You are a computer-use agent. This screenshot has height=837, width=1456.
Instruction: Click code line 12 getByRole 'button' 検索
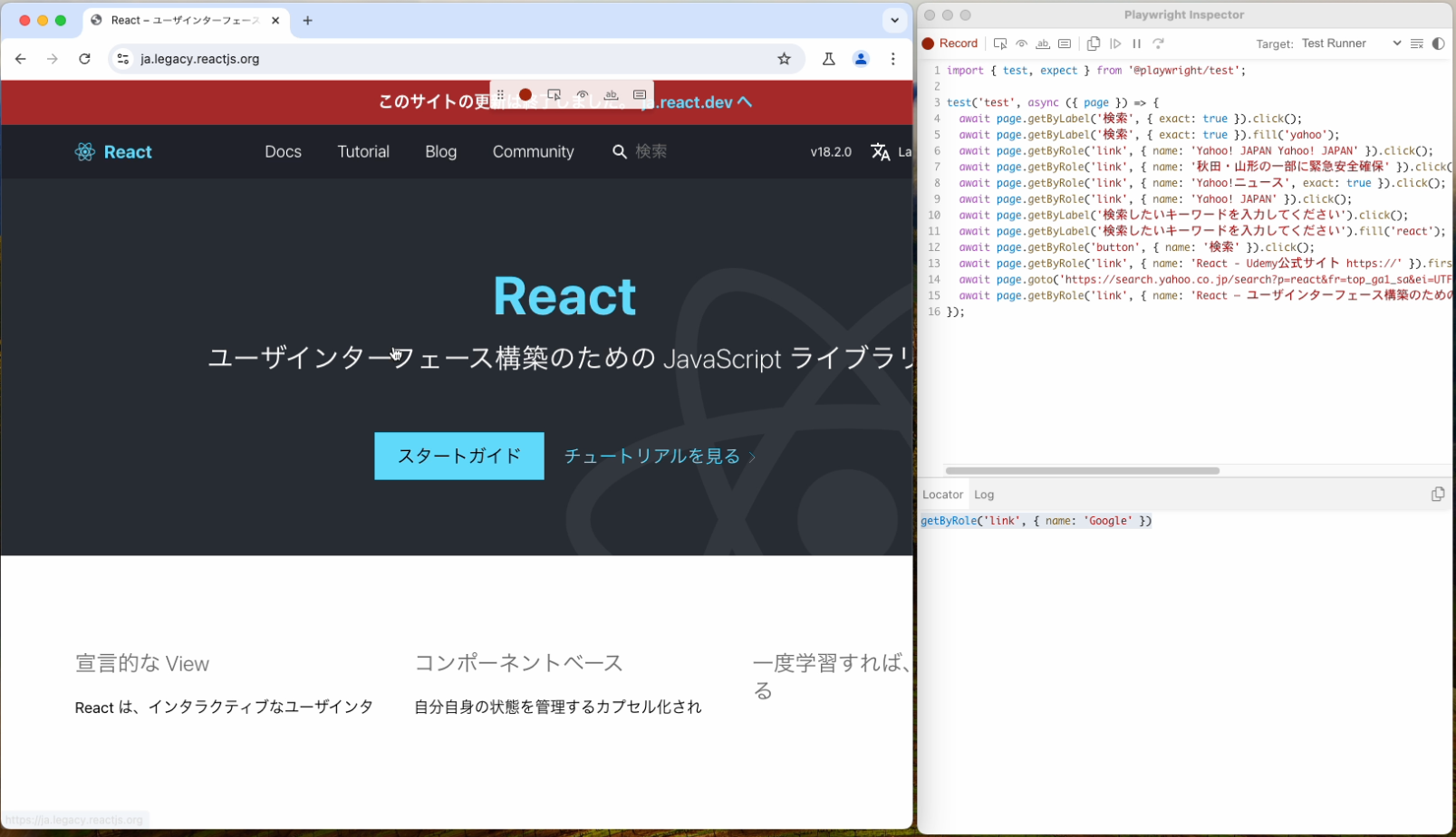click(1137, 247)
